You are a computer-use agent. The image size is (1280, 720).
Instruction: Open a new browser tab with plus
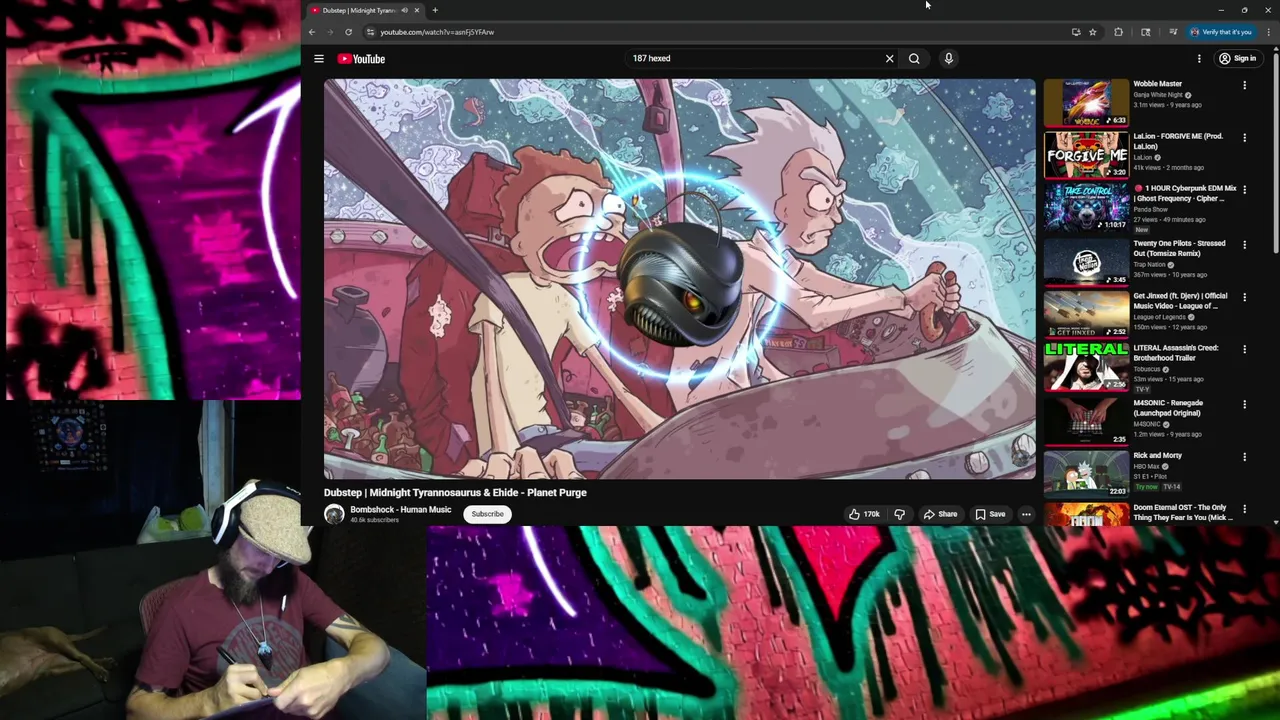coord(435,10)
